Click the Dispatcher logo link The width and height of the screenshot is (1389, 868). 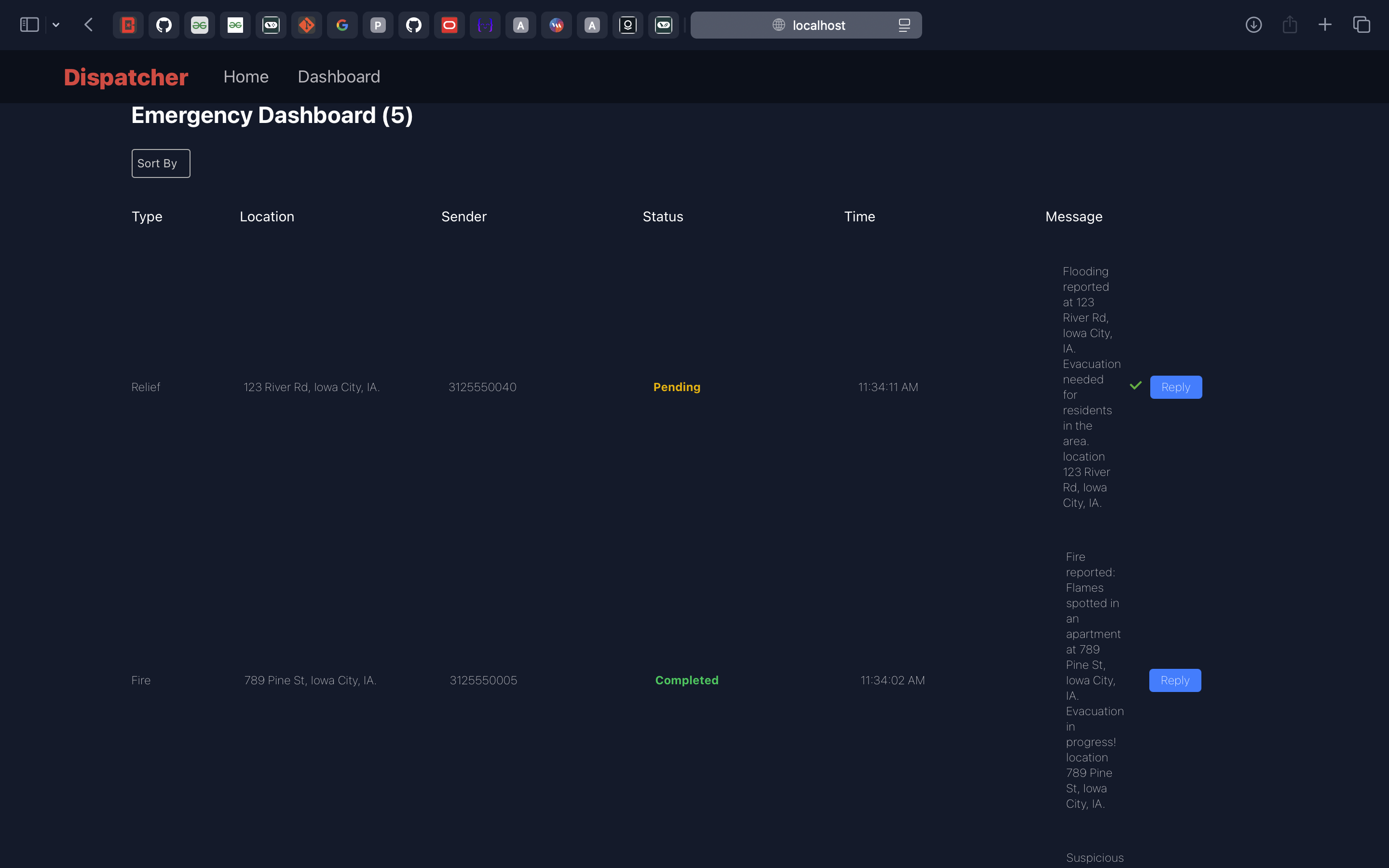pos(126,77)
